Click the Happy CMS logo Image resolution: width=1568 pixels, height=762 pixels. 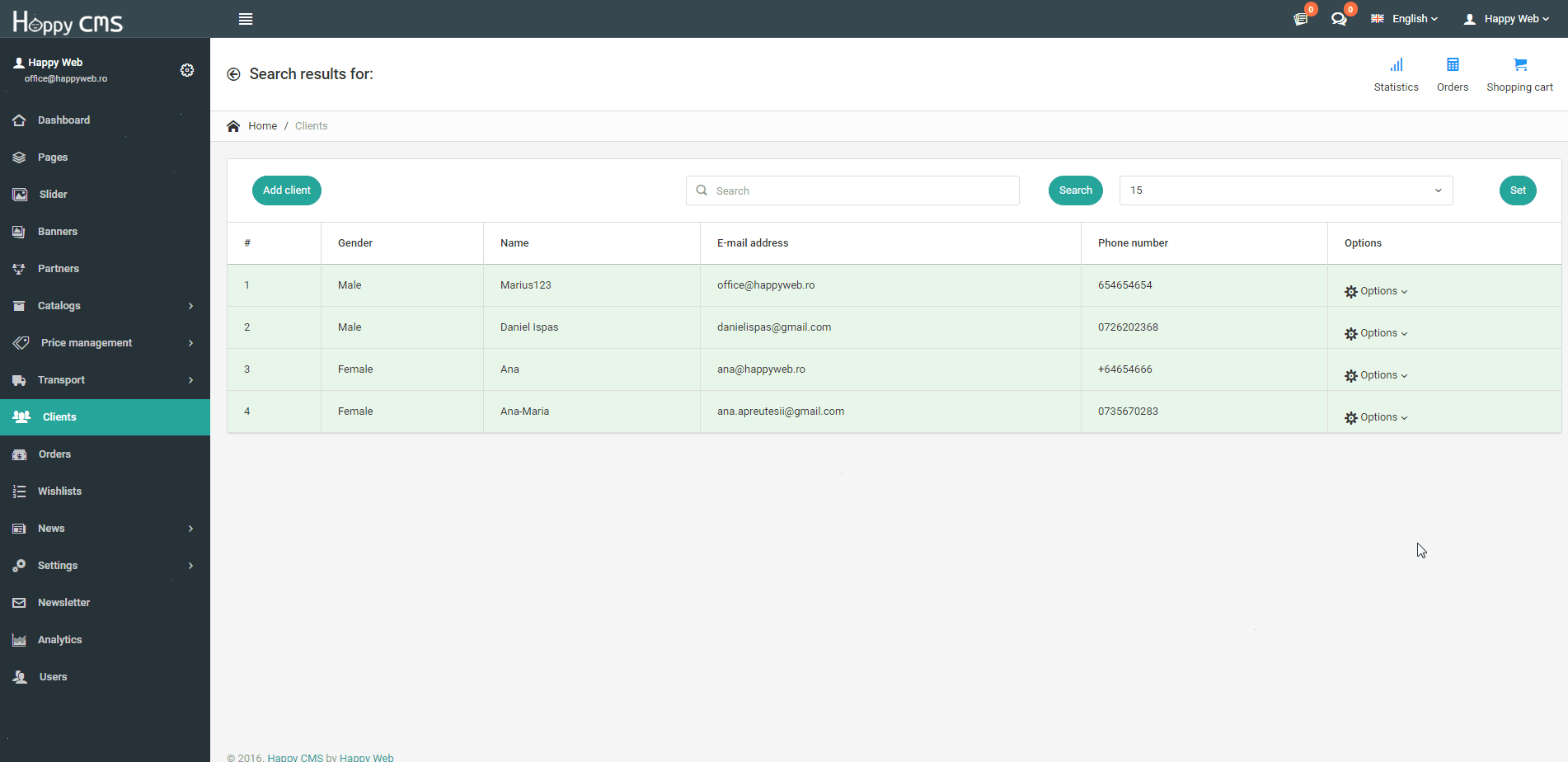click(x=68, y=22)
